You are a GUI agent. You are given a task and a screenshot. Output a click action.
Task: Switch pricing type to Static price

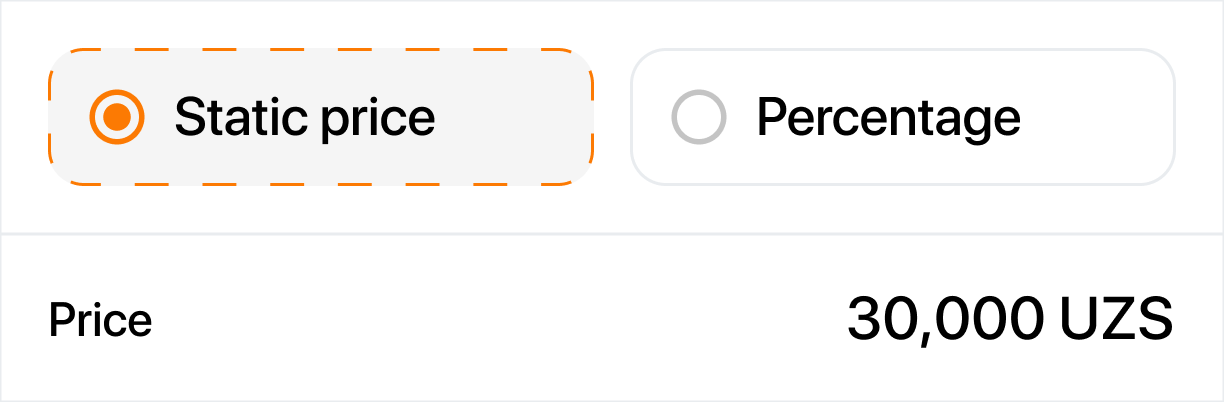(x=117, y=118)
